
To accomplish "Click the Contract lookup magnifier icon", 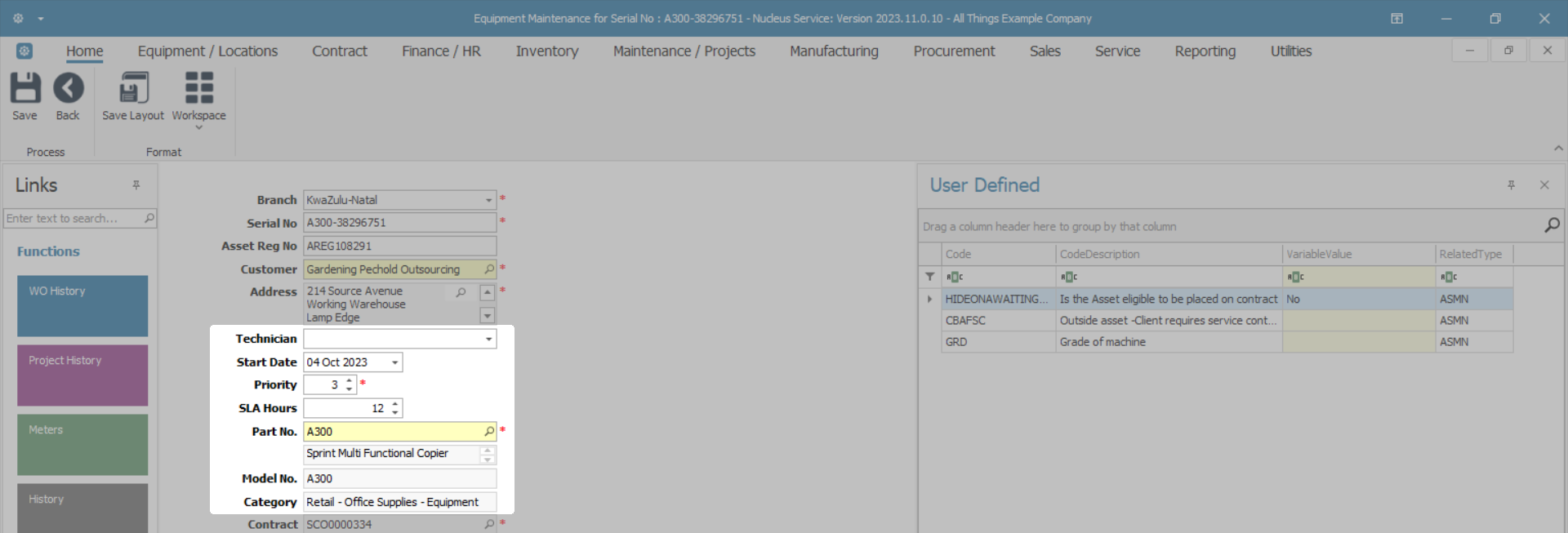I will (489, 524).
